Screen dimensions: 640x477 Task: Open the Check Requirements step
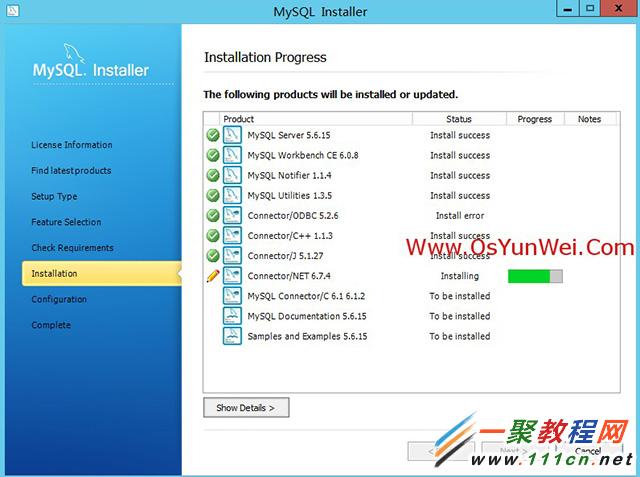[x=73, y=248]
